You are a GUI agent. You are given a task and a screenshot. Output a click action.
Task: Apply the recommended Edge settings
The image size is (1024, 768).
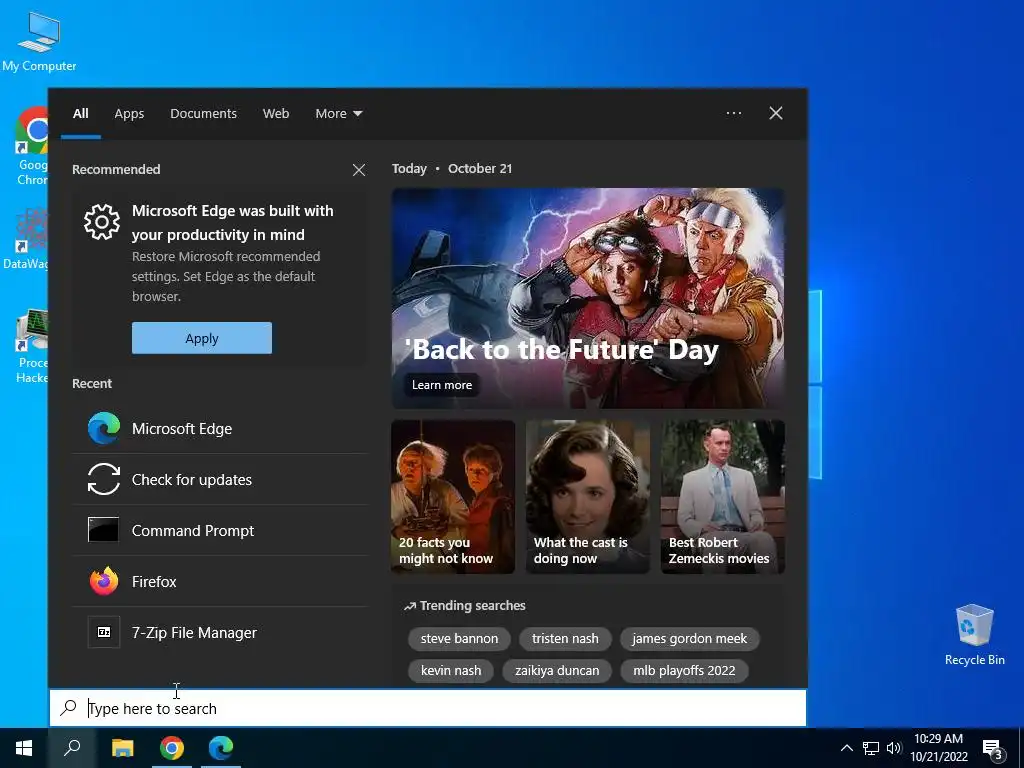tap(202, 338)
